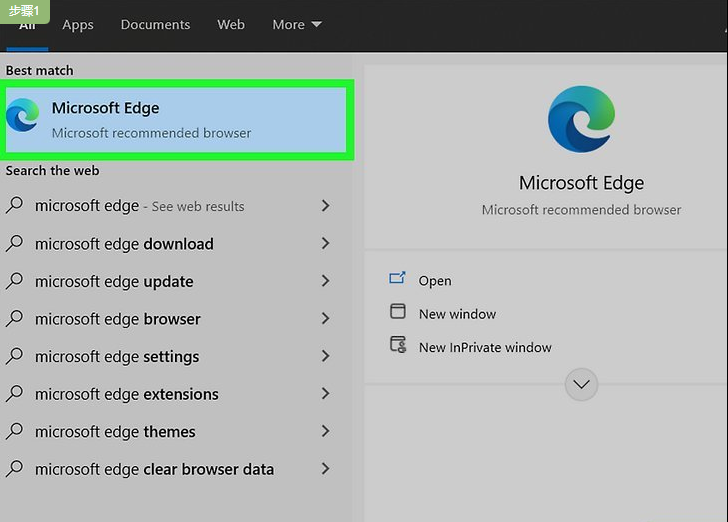The width and height of the screenshot is (728, 522).
Task: Choose New window action
Action: 457,314
